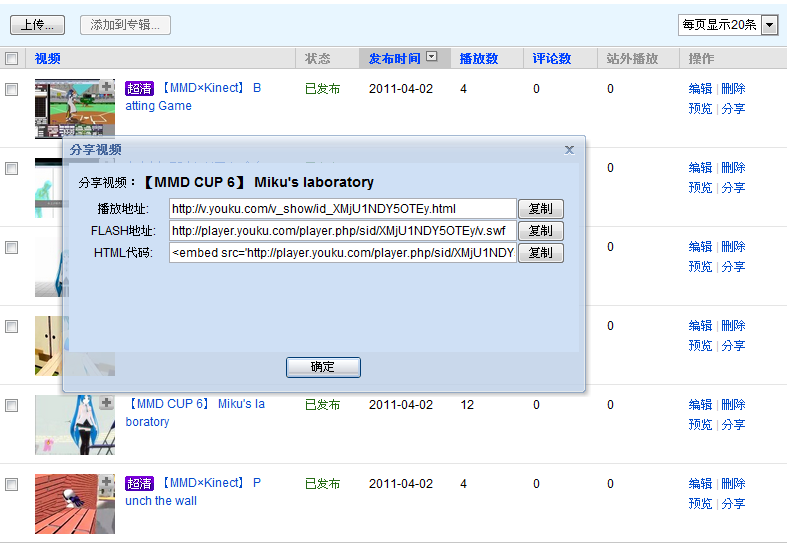
Task: Click 删除 for Batting Game row
Action: [x=733, y=89]
